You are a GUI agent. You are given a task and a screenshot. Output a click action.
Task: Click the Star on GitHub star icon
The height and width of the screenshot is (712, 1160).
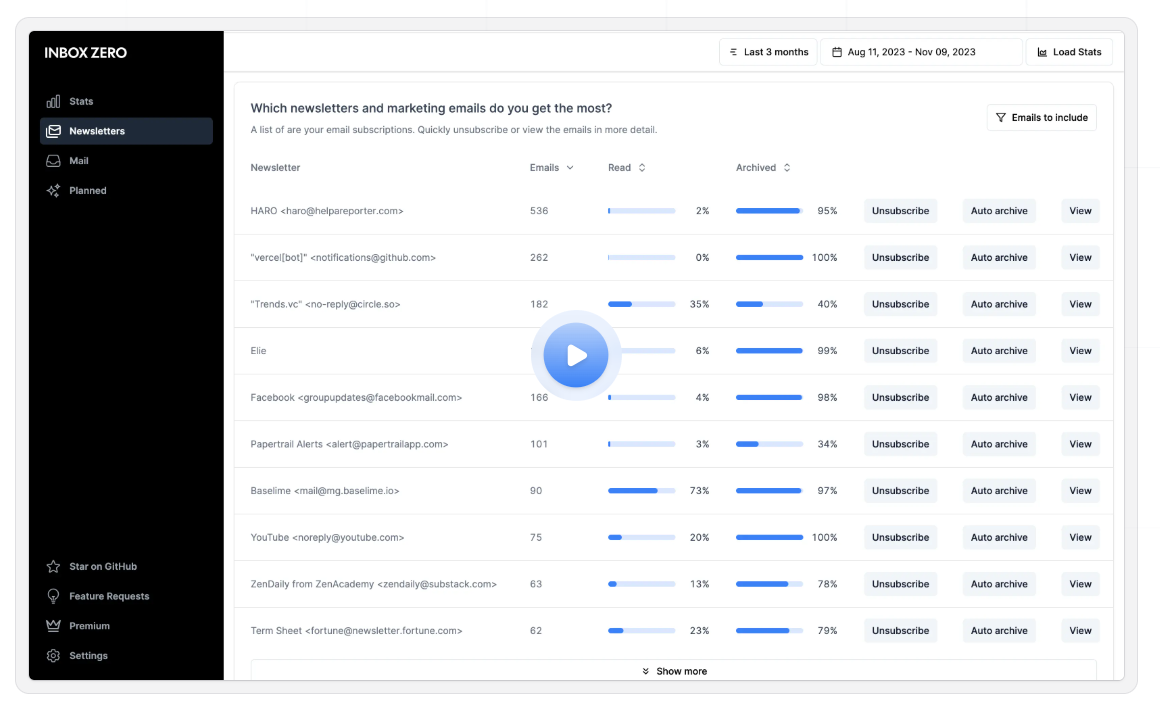pyautogui.click(x=54, y=567)
